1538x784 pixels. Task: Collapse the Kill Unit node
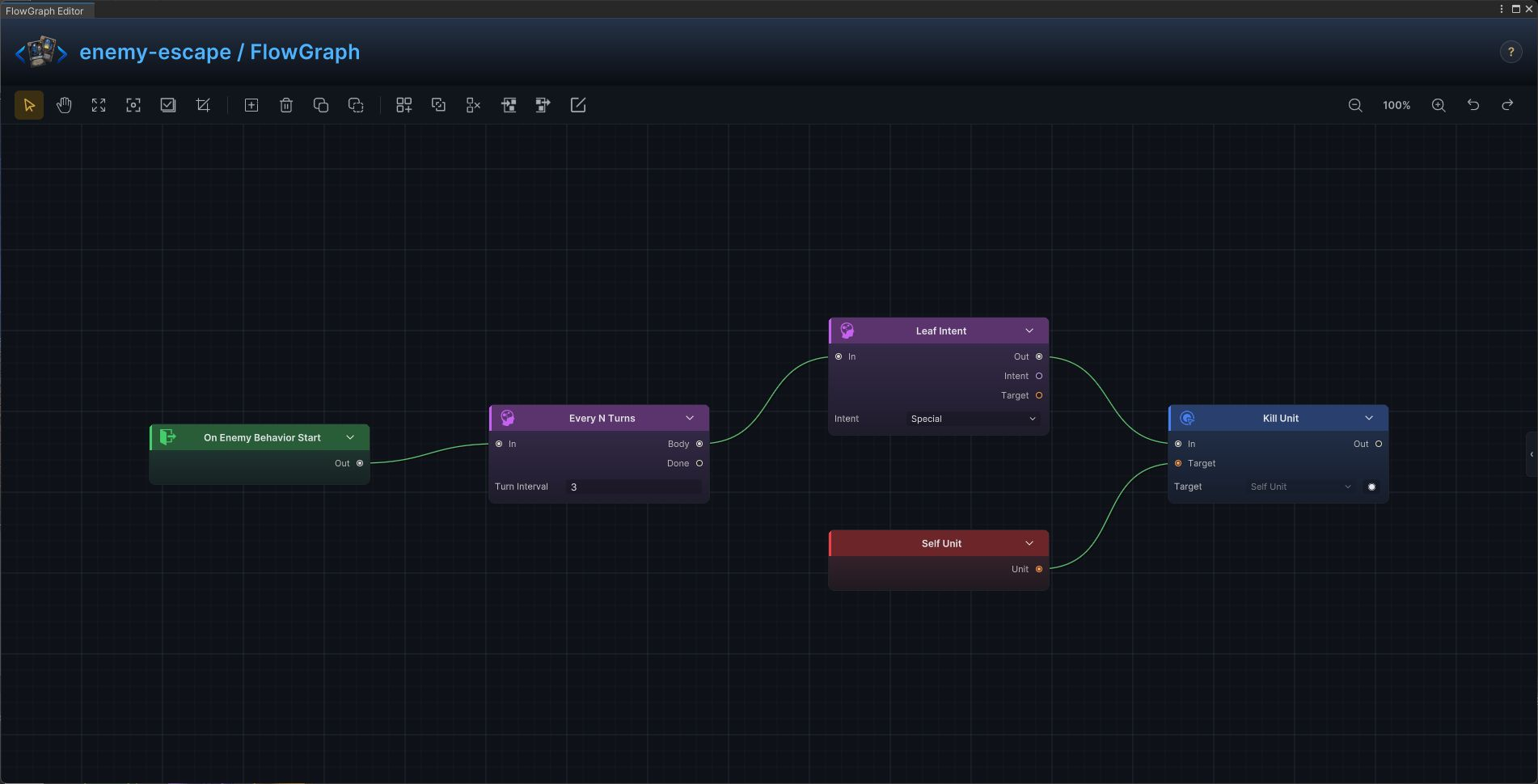click(x=1369, y=418)
